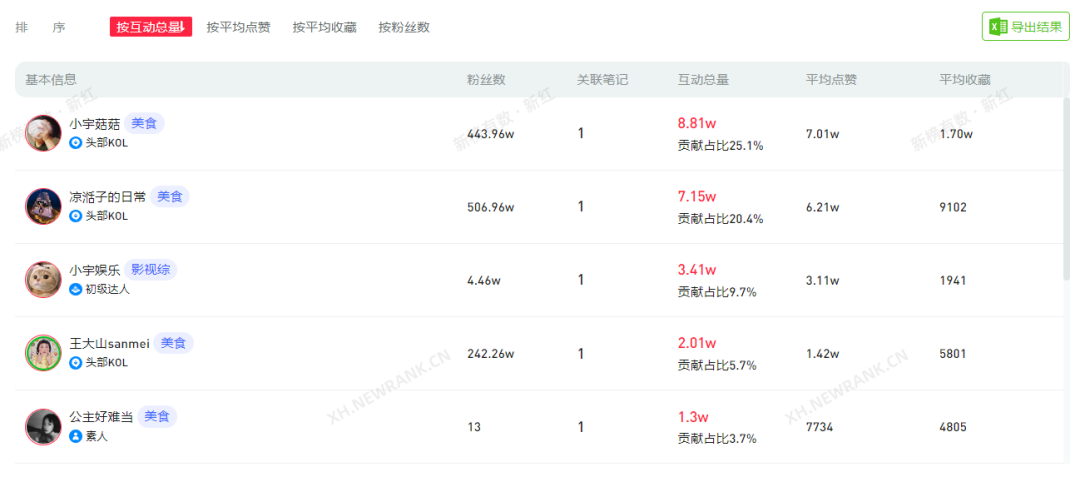Sort by 按互动总量
Image resolution: width=1080 pixels, height=477 pixels.
151,27
